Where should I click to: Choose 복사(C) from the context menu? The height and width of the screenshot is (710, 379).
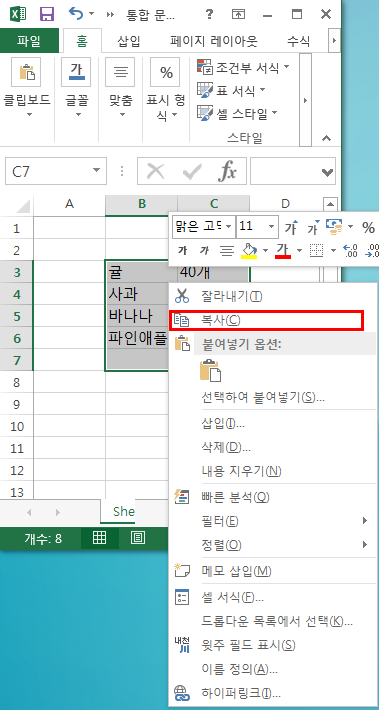click(x=273, y=320)
